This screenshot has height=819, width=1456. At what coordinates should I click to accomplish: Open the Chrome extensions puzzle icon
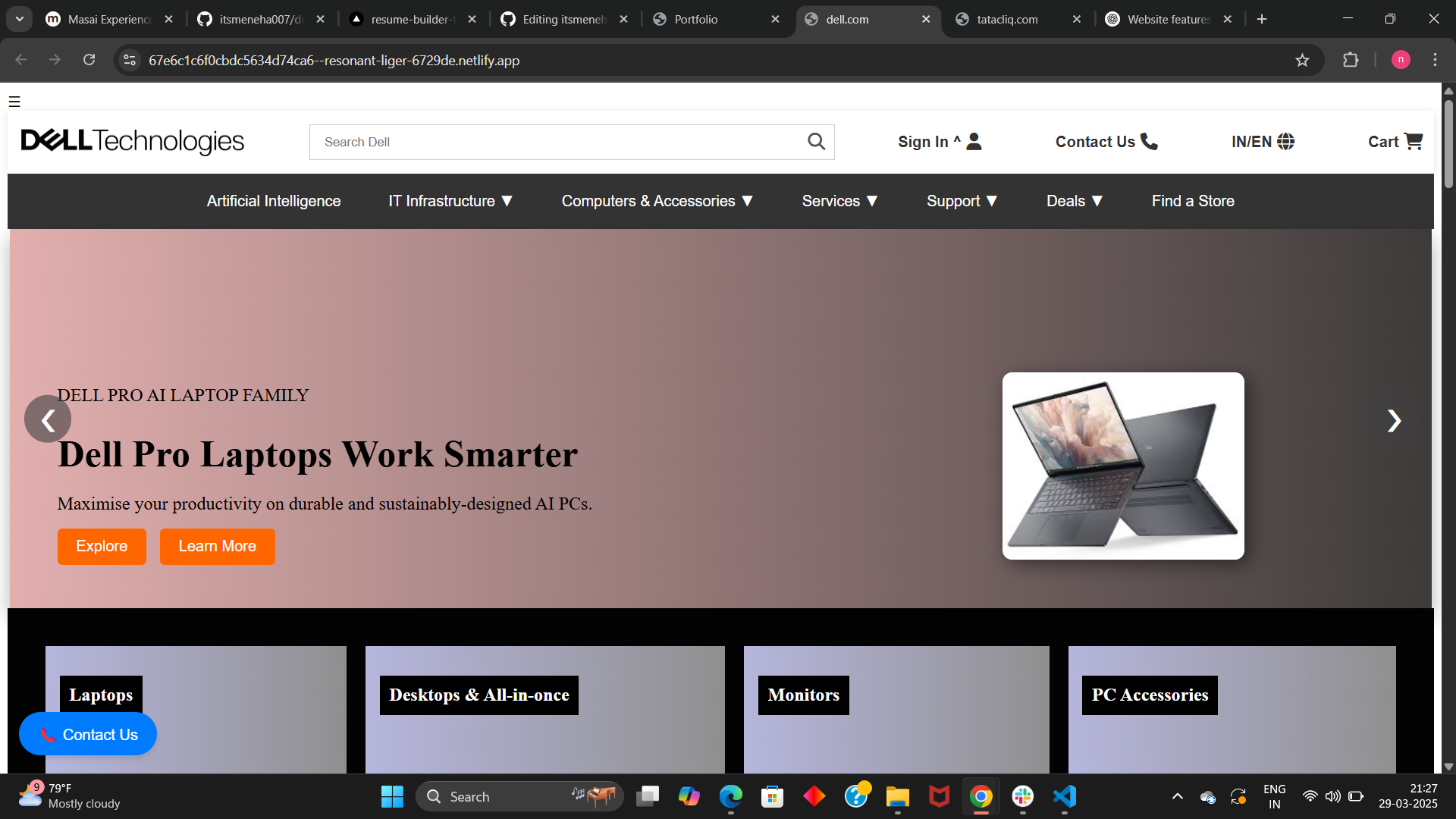(1351, 60)
